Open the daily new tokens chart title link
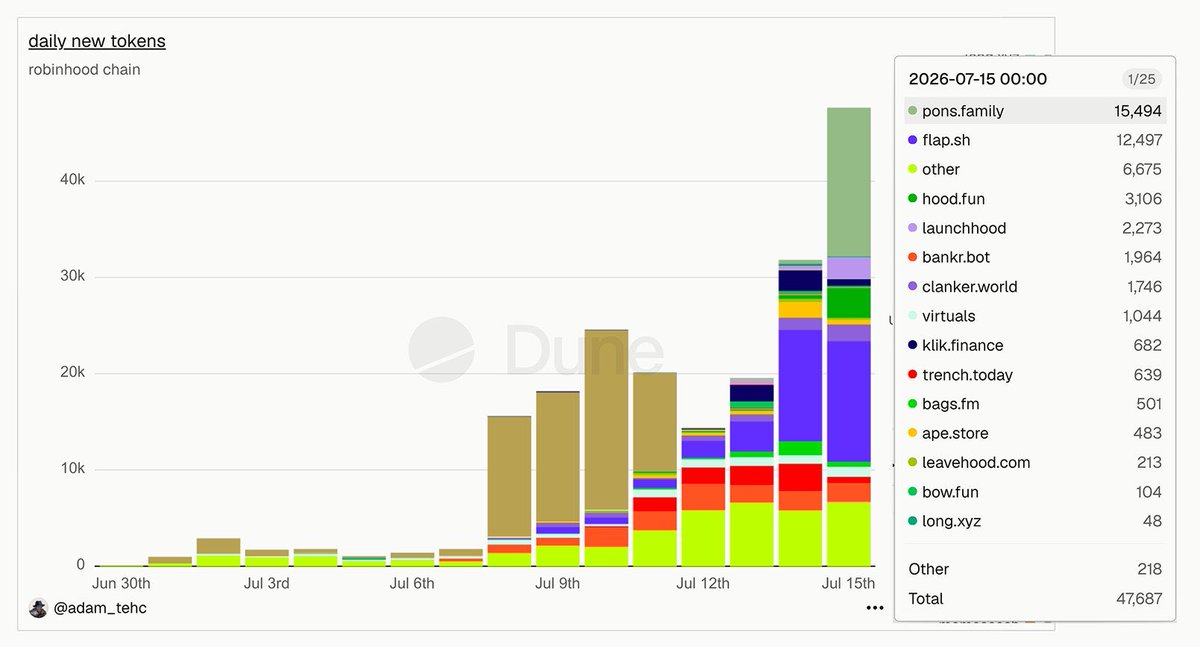The image size is (1200, 647). (97, 41)
